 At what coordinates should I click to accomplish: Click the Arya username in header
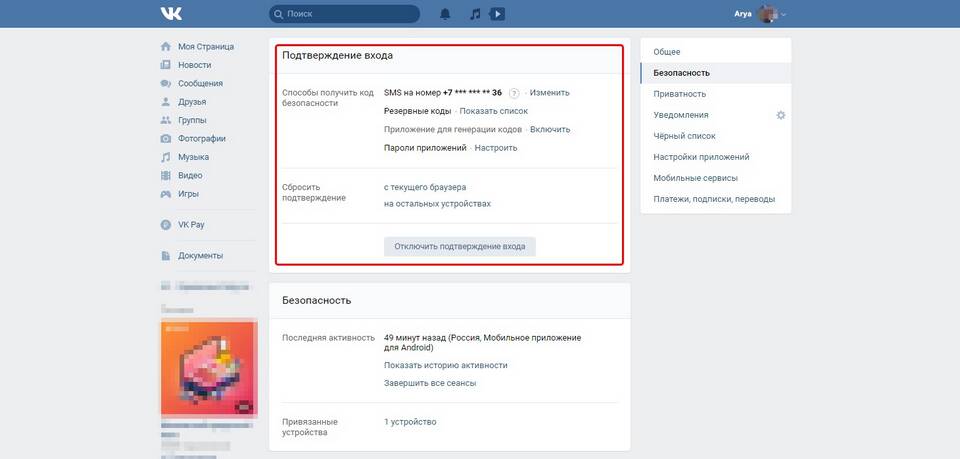(x=743, y=14)
